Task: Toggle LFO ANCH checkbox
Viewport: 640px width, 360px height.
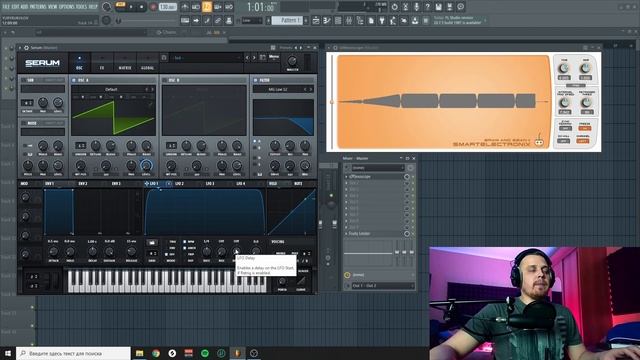Action: coord(184,248)
